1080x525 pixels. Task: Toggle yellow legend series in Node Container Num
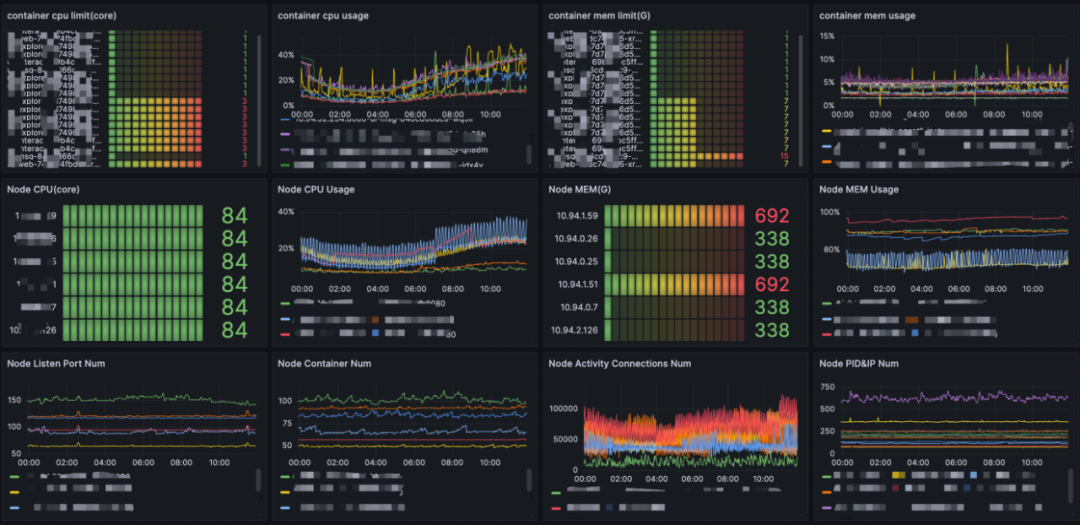[x=285, y=492]
